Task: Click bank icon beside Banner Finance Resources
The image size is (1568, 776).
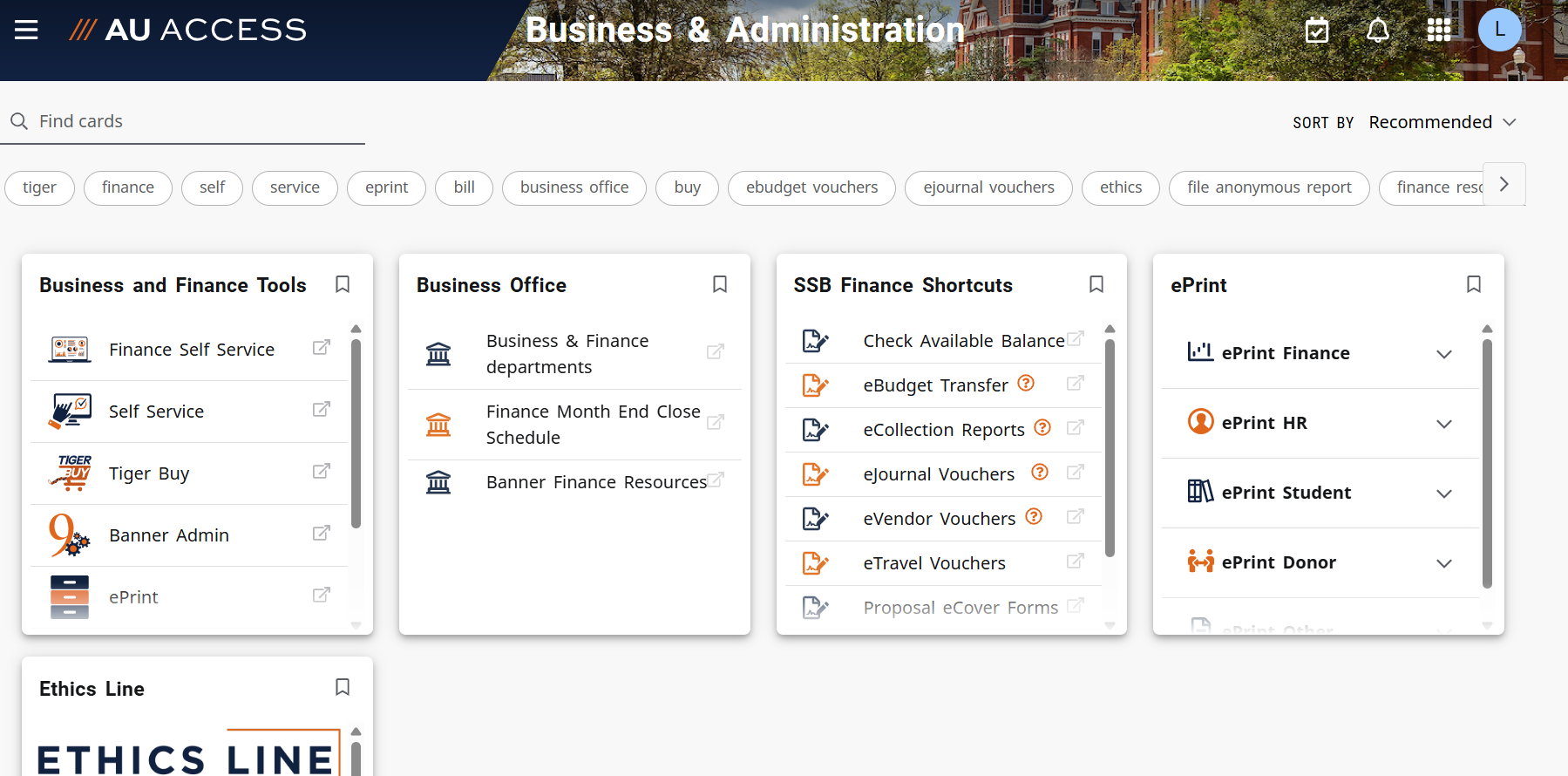Action: 438,482
